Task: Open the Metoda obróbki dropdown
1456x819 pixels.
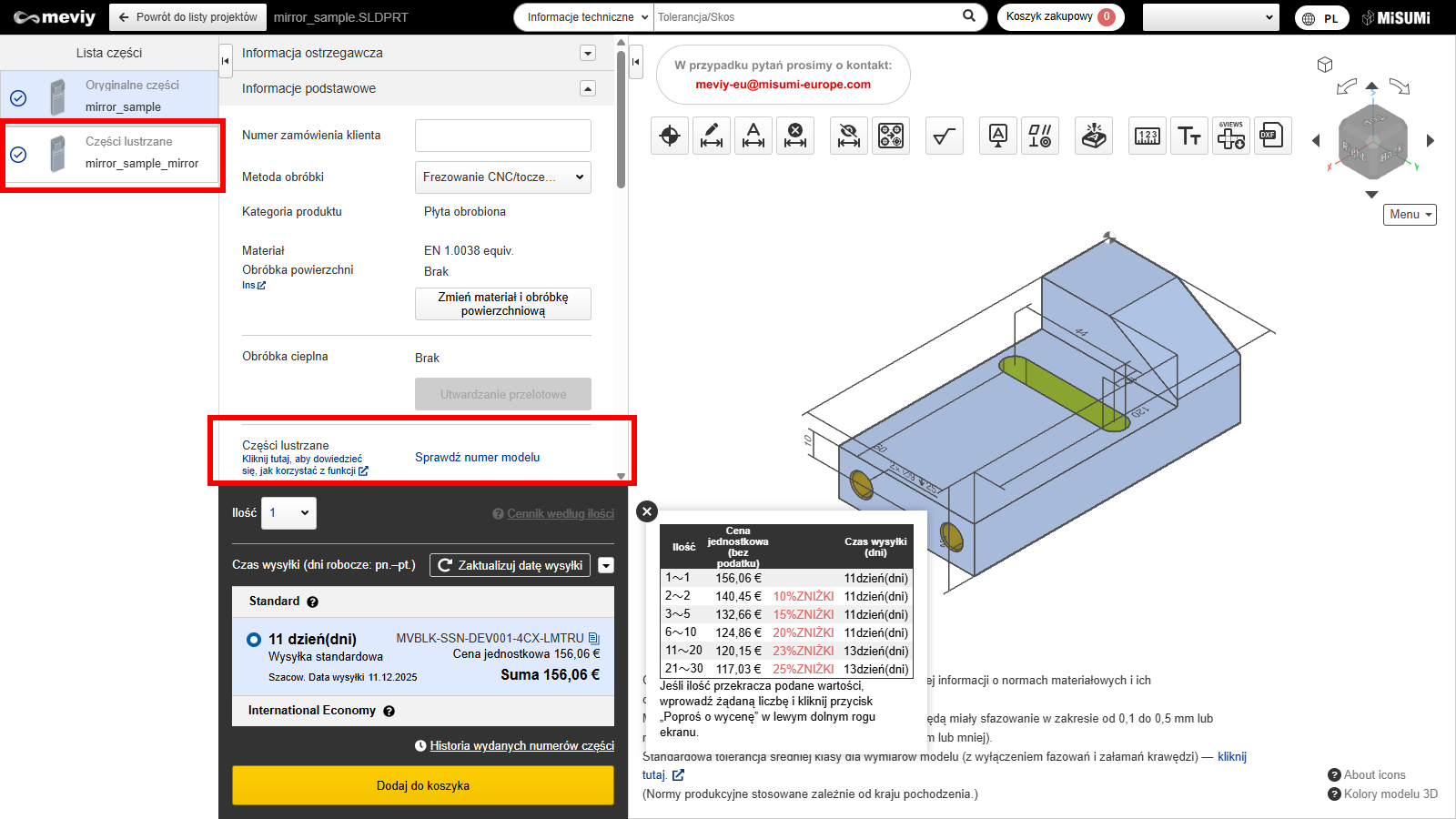Action: pyautogui.click(x=502, y=177)
